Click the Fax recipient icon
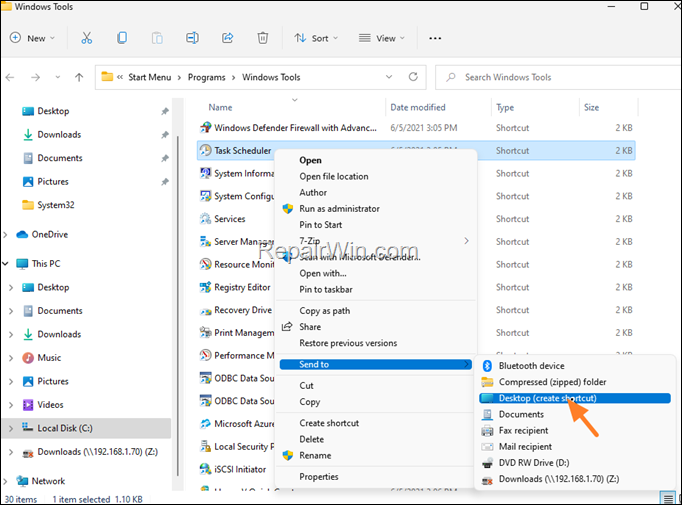This screenshot has width=682, height=505. 487,431
